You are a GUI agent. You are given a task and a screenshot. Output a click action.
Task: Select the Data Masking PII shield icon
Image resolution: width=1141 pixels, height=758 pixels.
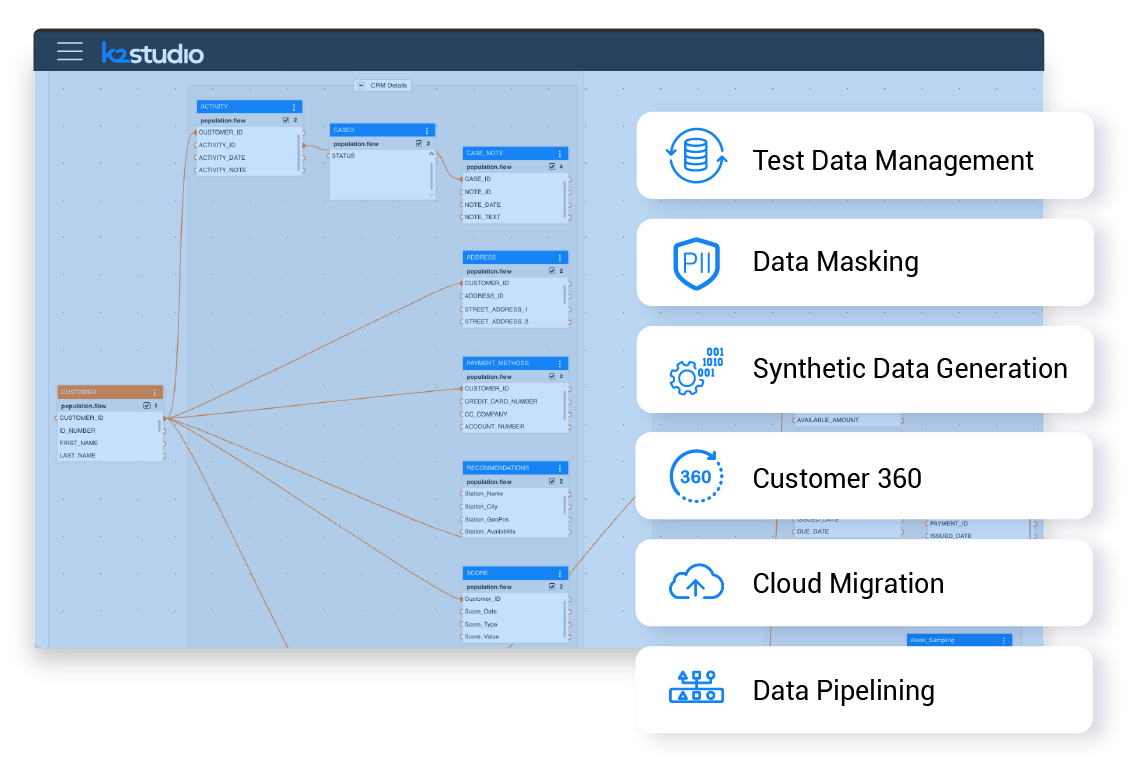coord(696,262)
